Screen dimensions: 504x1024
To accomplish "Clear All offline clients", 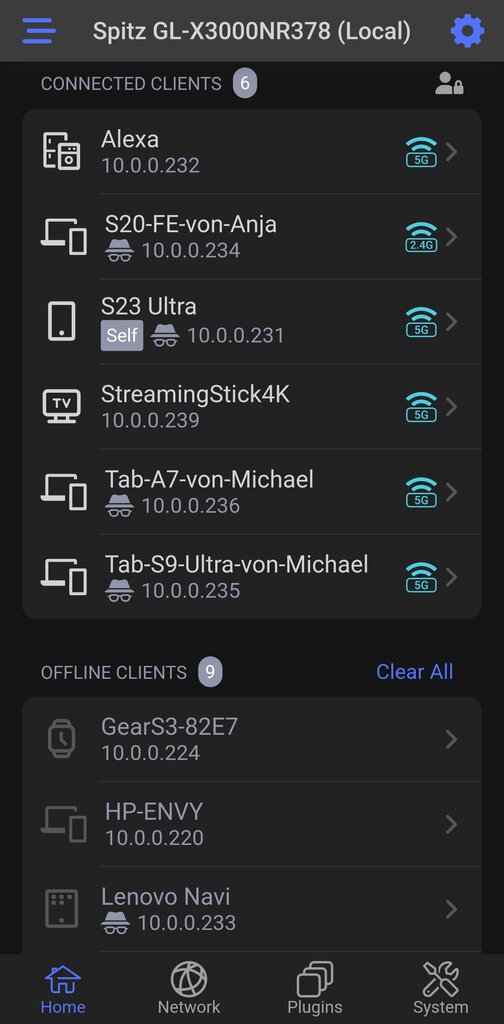I will pos(415,671).
